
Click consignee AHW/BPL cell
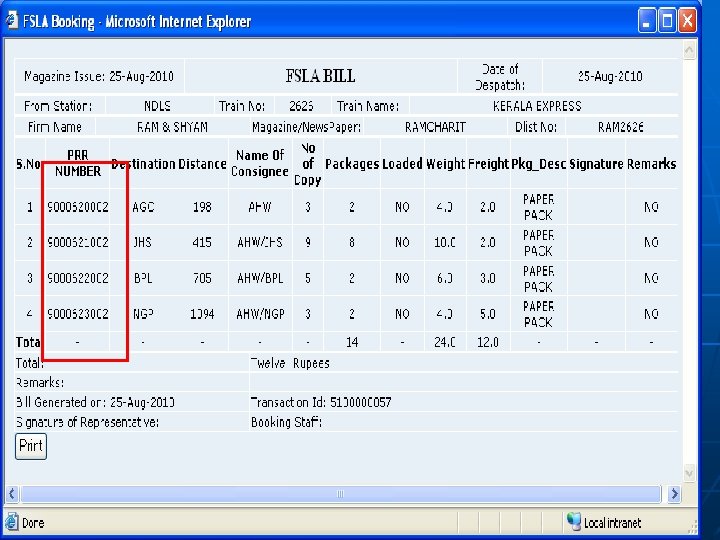tap(260, 278)
